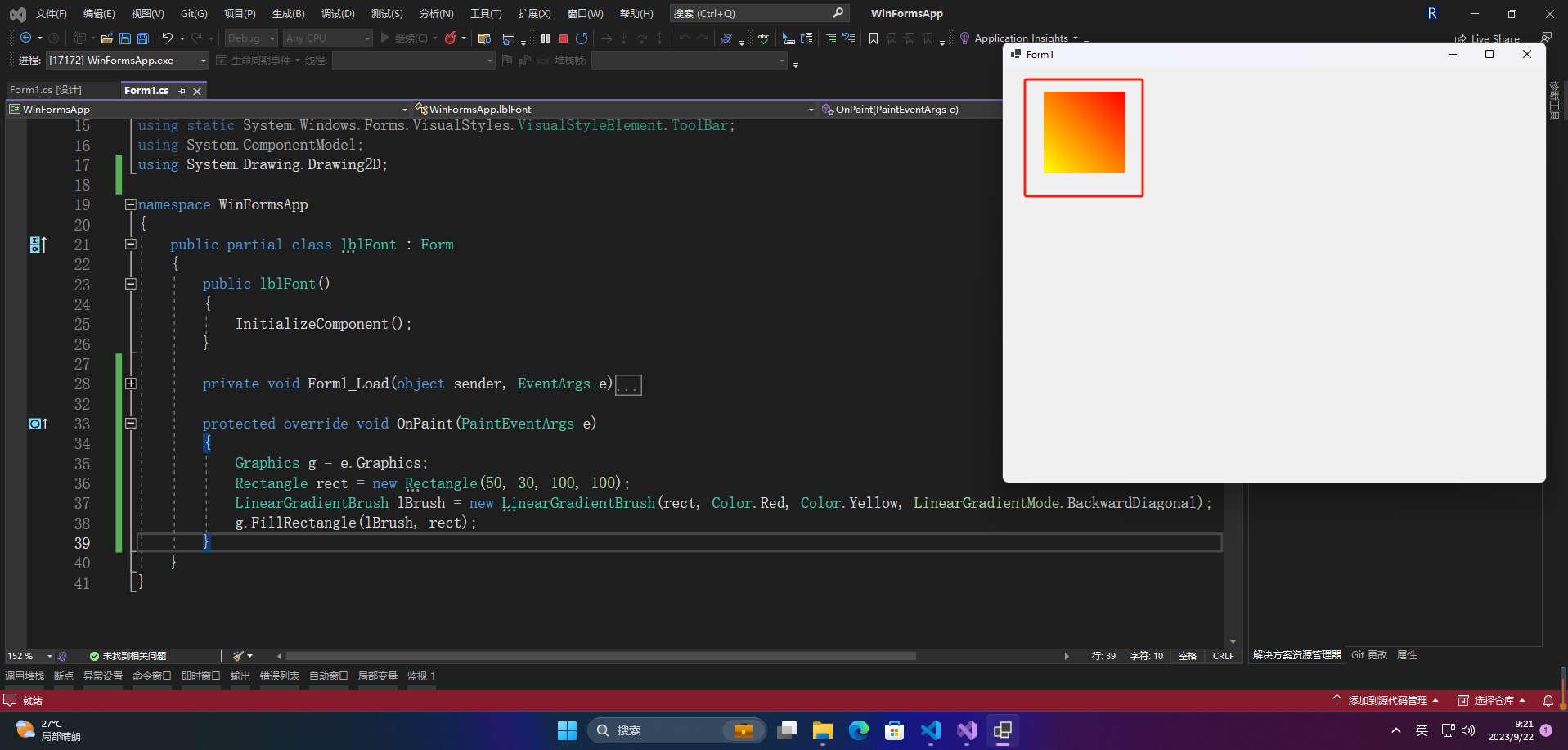Open the View (视图) menu
Image resolution: width=1568 pixels, height=750 pixels.
(147, 13)
